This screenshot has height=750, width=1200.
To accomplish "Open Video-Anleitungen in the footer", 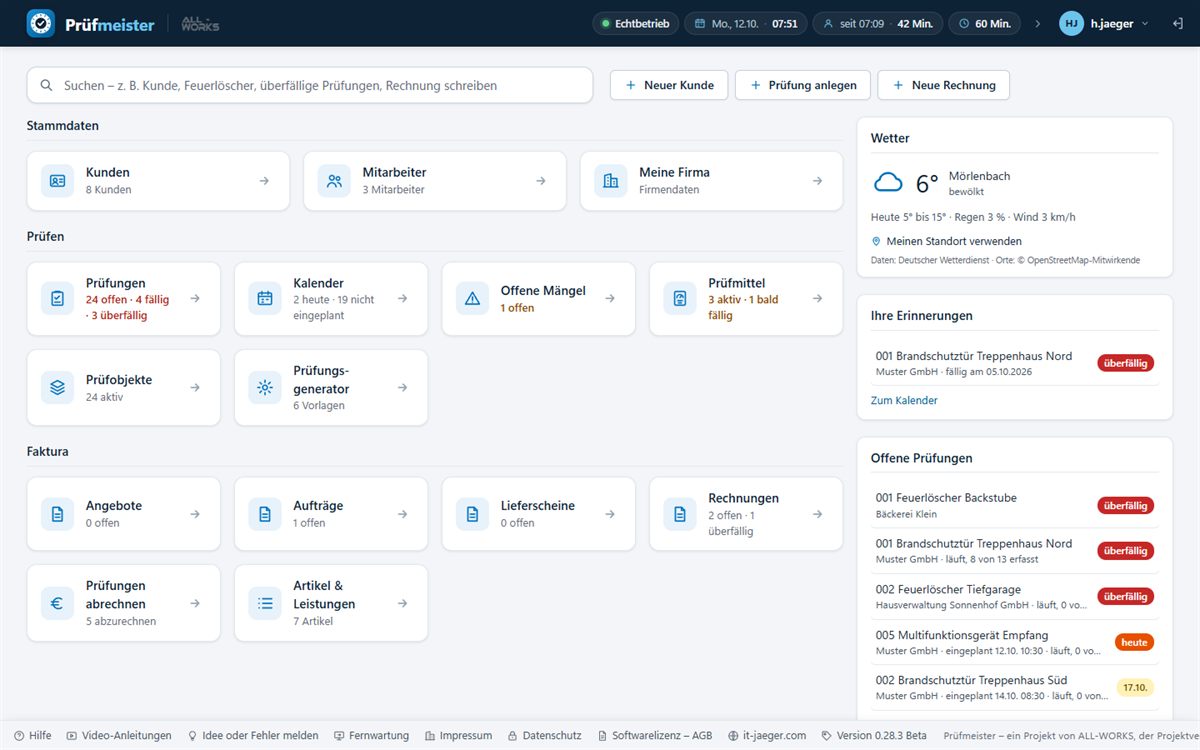I will [x=119, y=735].
